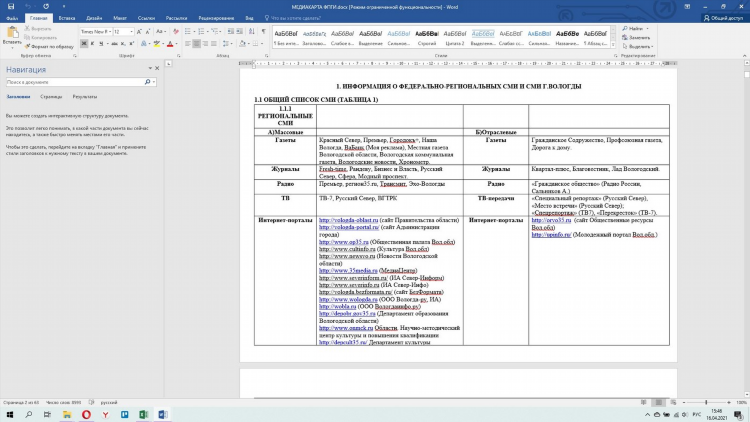The width and height of the screenshot is (750, 422).
Task: Decrease paragraph indent
Action: (231, 32)
